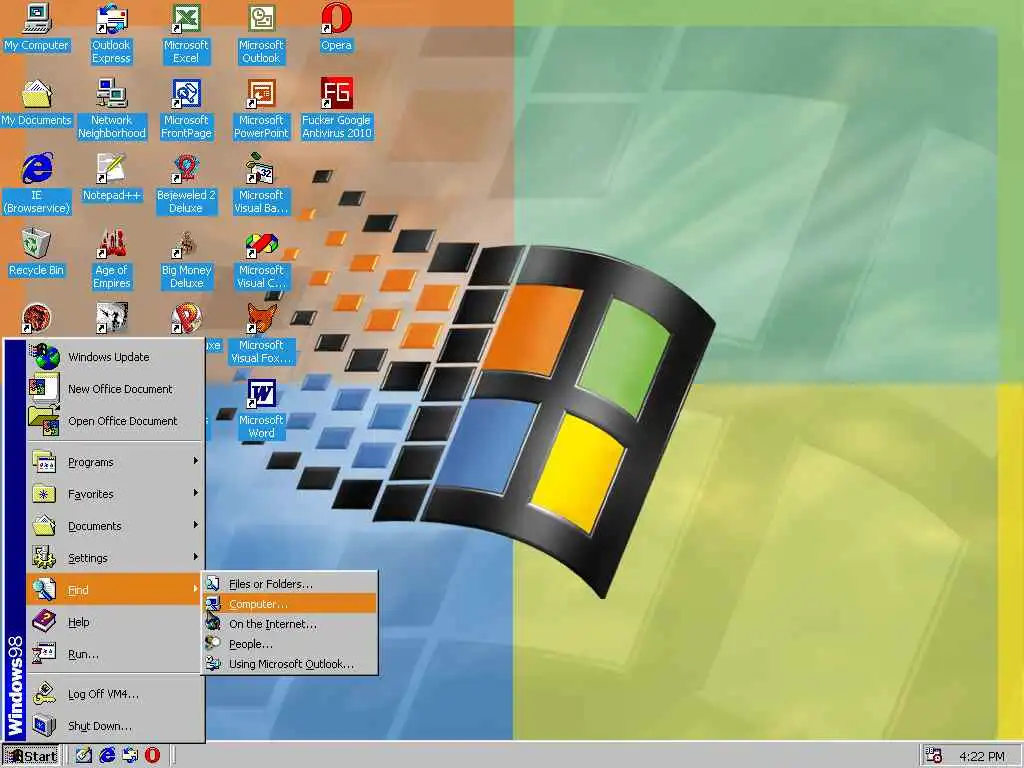
Task: Expand the Settings submenu
Action: [116, 558]
